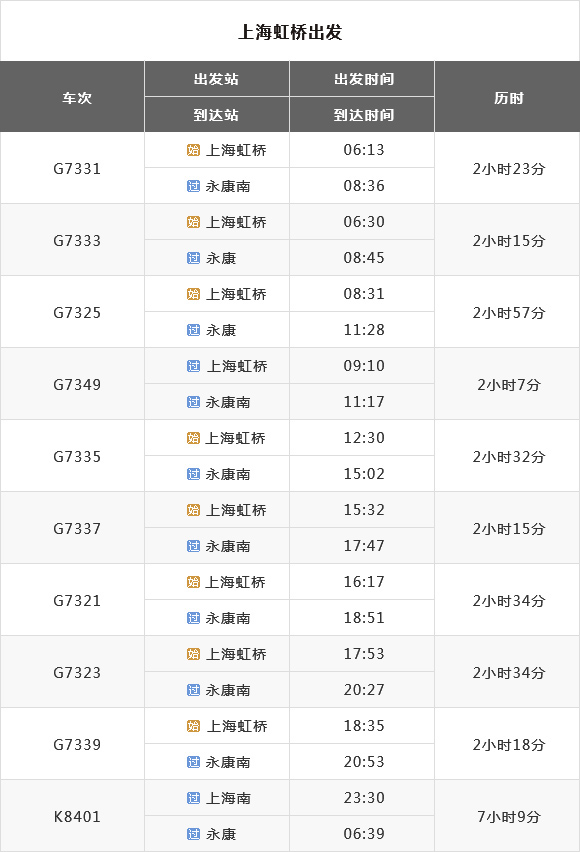Click the orange 始 icon in G7339 row

pos(193,726)
